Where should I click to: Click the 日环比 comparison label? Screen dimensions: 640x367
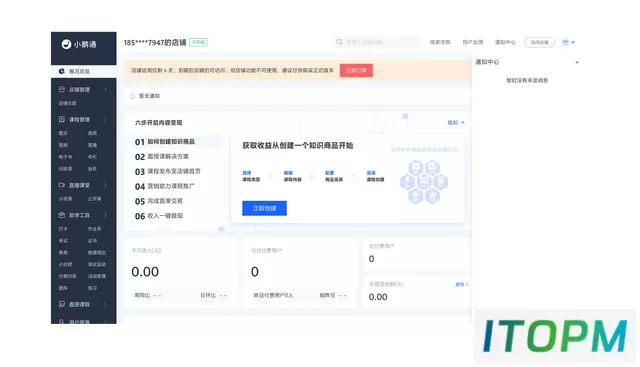click(x=208, y=295)
